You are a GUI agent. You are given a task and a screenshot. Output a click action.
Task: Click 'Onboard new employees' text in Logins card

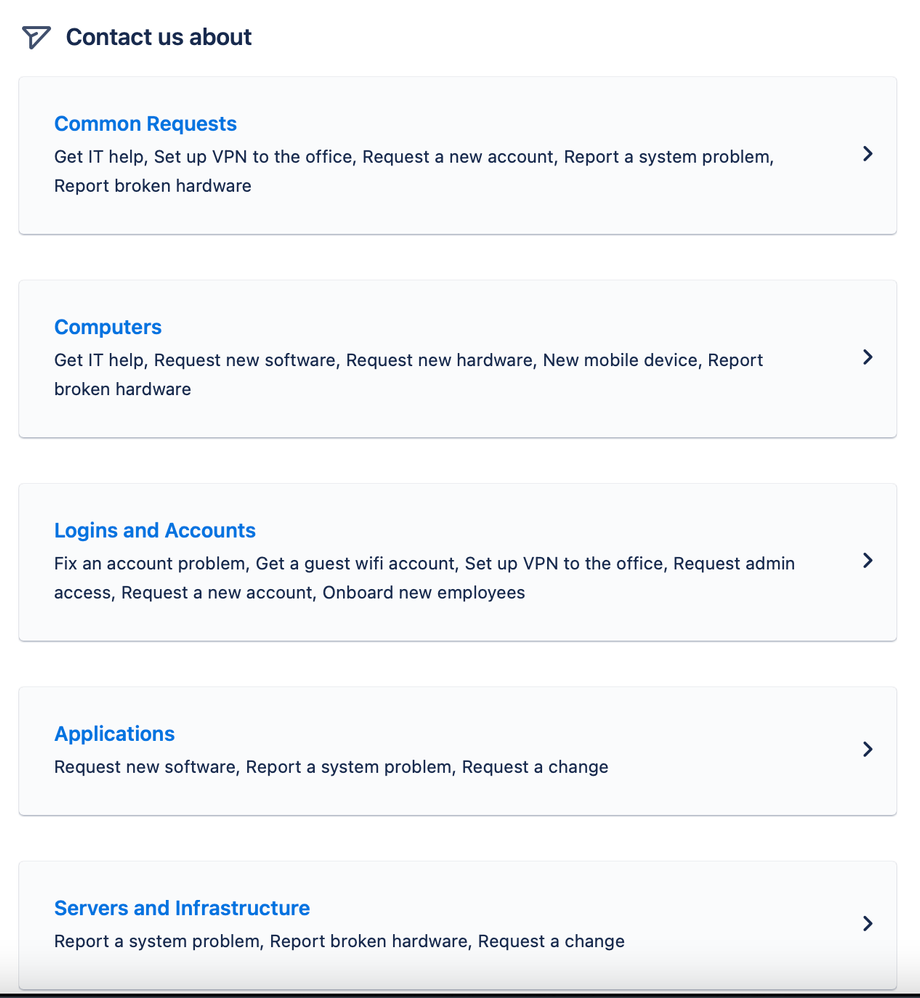point(424,593)
